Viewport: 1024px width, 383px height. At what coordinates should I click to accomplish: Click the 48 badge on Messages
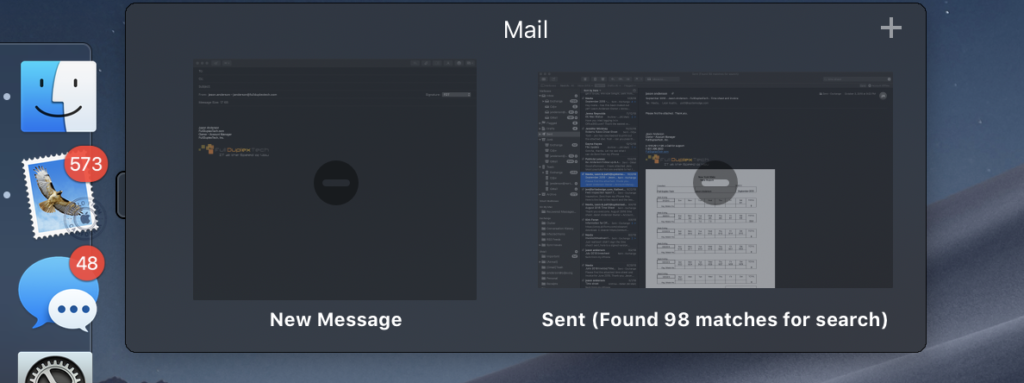pyautogui.click(x=86, y=263)
